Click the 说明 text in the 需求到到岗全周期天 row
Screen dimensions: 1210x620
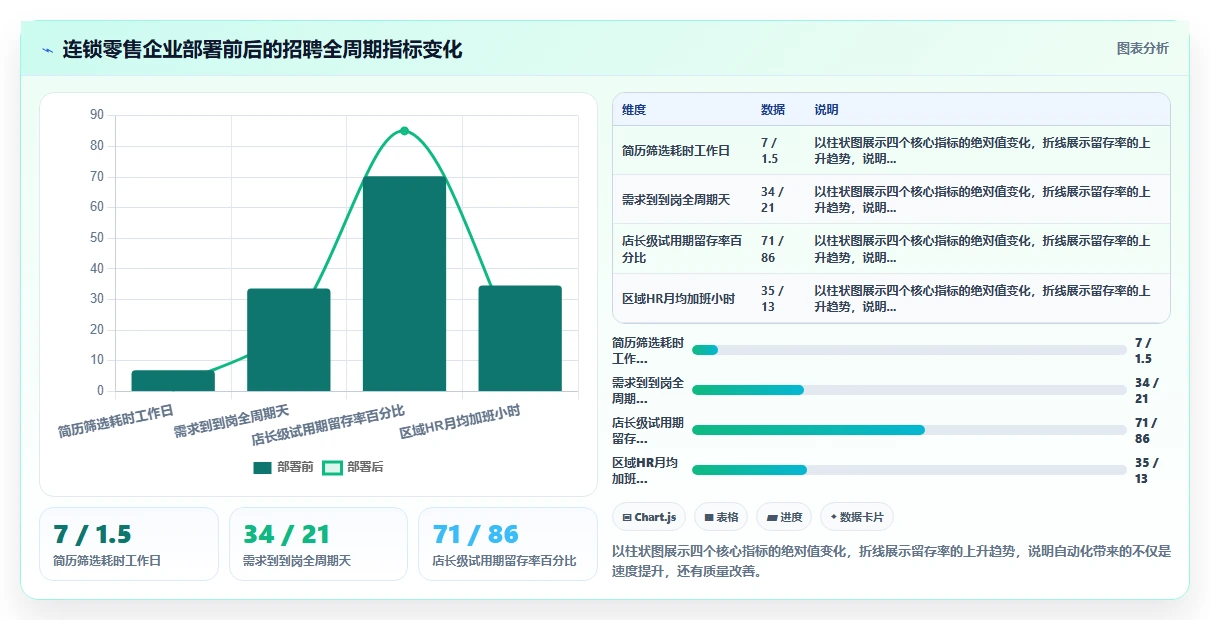click(982, 200)
